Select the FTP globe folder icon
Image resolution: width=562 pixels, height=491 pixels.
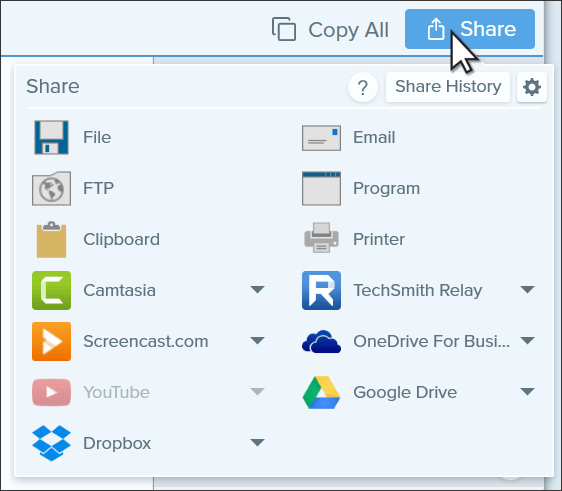click(x=51, y=188)
